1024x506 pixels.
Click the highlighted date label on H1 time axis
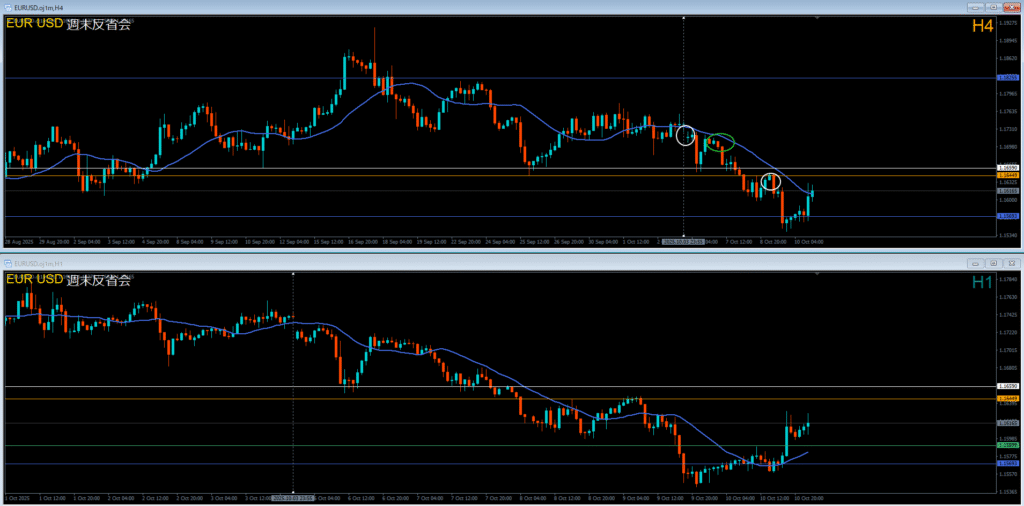(293, 497)
